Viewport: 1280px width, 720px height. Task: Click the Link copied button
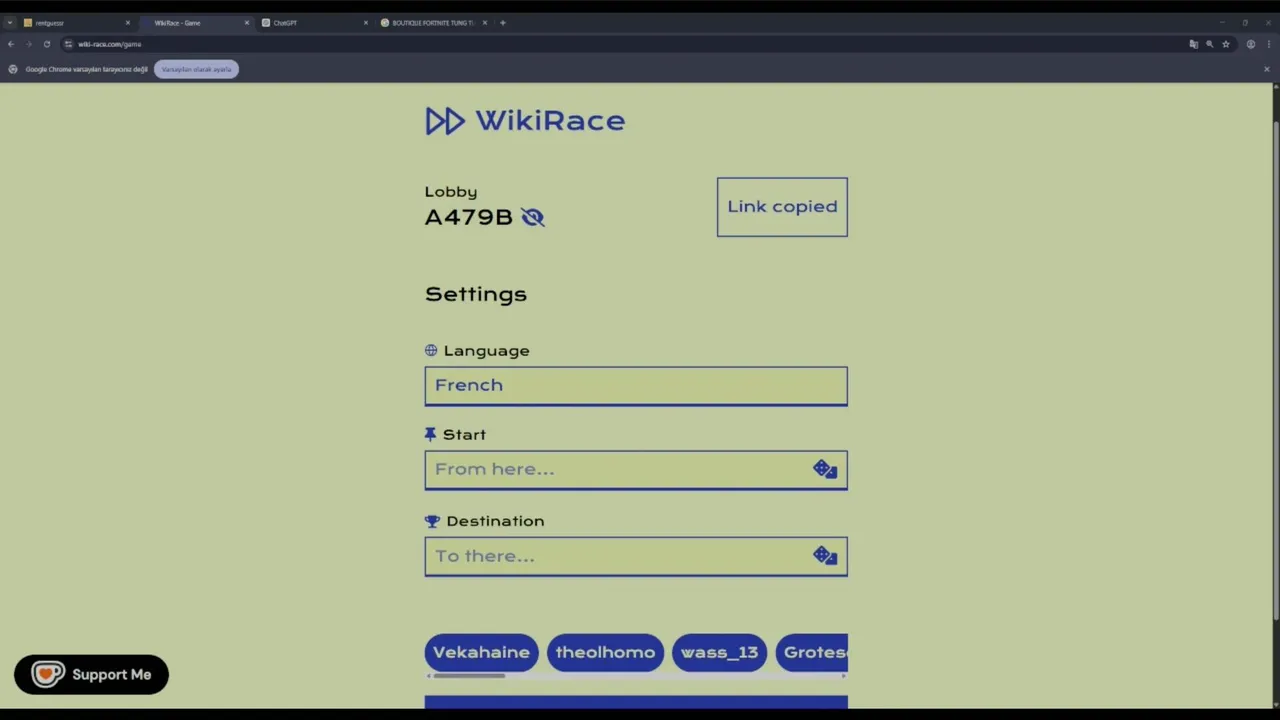click(782, 207)
